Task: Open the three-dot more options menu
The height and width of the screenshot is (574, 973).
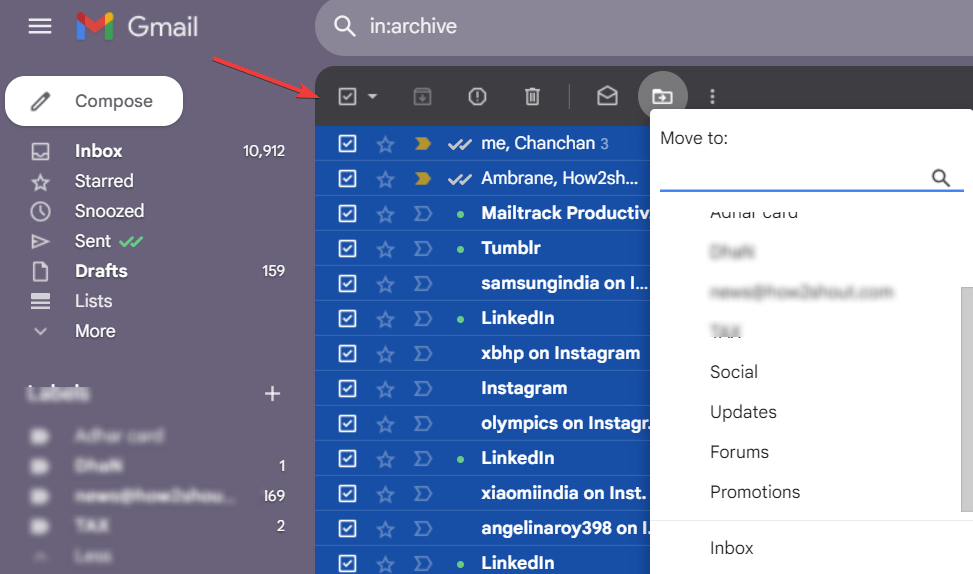Action: pyautogui.click(x=712, y=96)
